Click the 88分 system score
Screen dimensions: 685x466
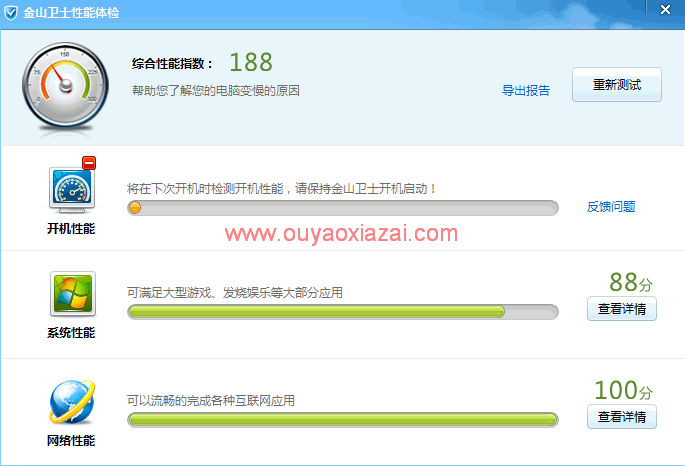pyautogui.click(x=631, y=282)
